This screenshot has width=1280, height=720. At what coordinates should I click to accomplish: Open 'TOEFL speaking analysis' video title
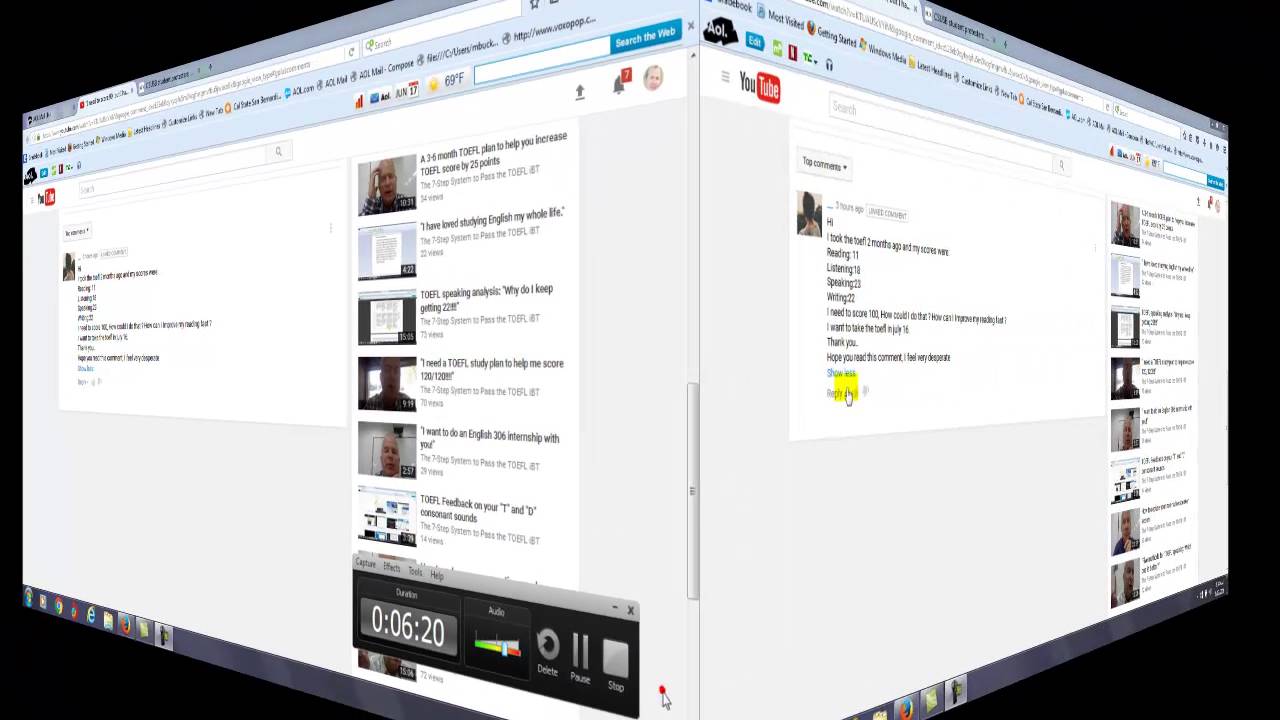tap(486, 298)
